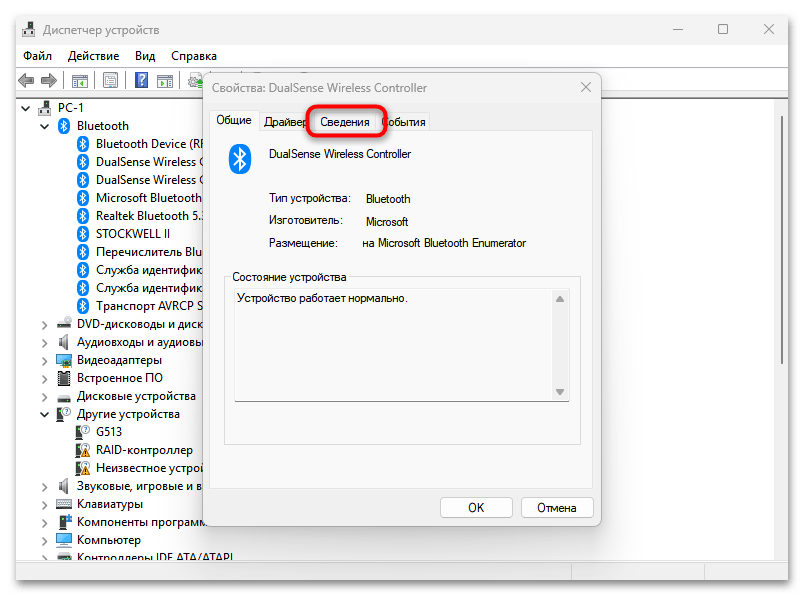Click the action pane toolbar icon
This screenshot has width=804, height=596.
click(x=165, y=81)
